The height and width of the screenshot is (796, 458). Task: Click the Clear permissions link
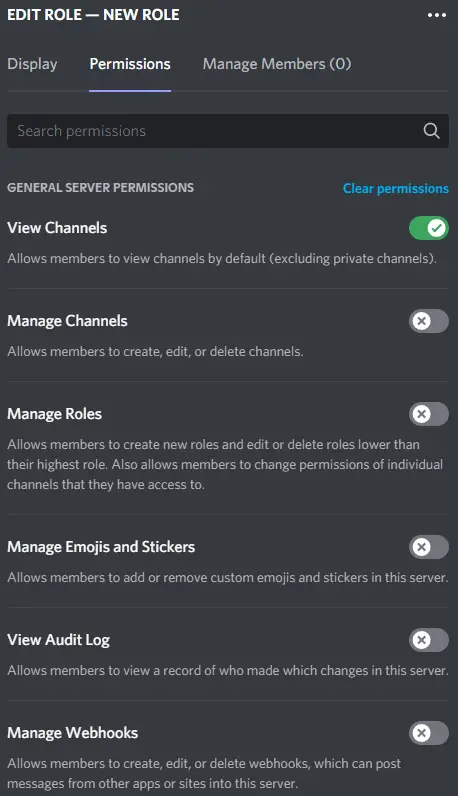point(396,188)
